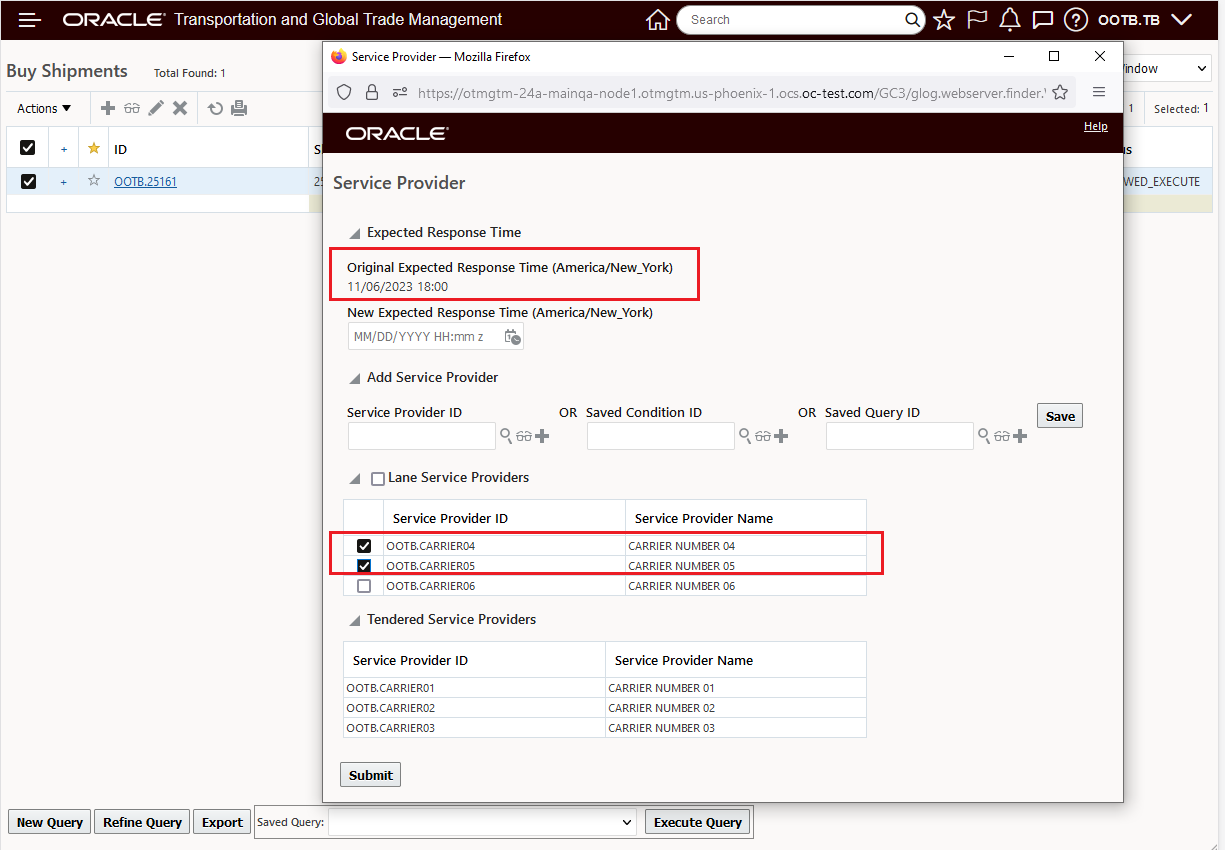
Task: Uncheck OOTB.CARRIER05 checkbox
Action: pos(364,566)
